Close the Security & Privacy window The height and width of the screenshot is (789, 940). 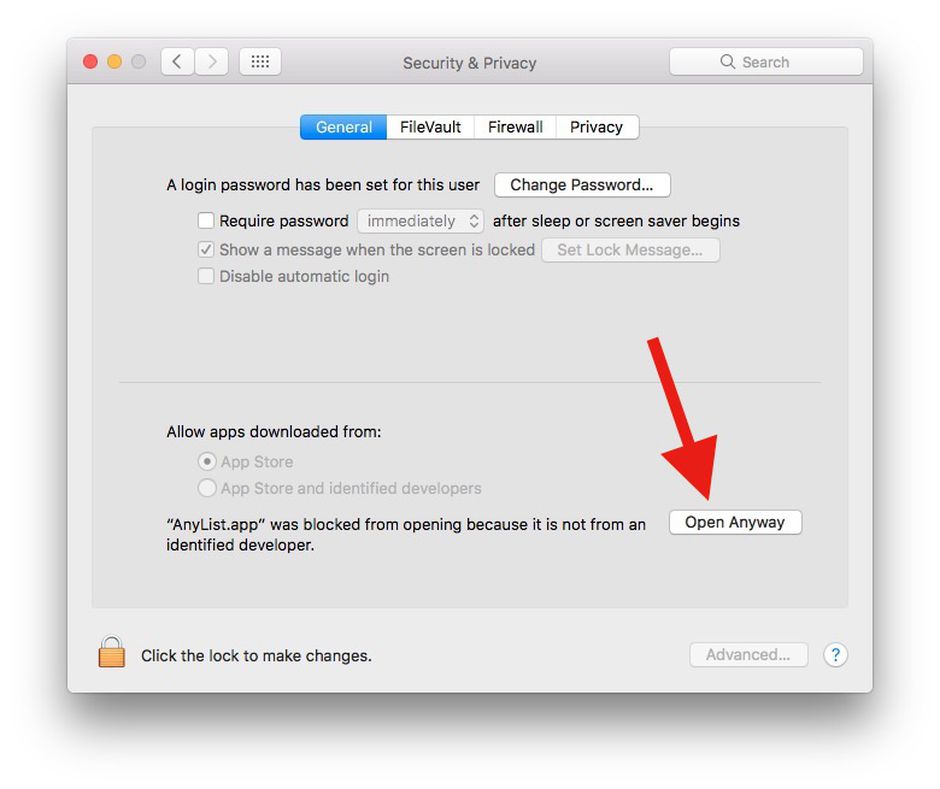click(x=91, y=62)
